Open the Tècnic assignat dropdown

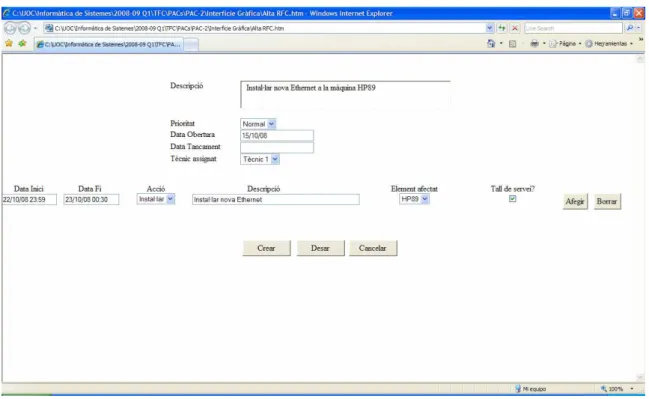click(x=260, y=159)
